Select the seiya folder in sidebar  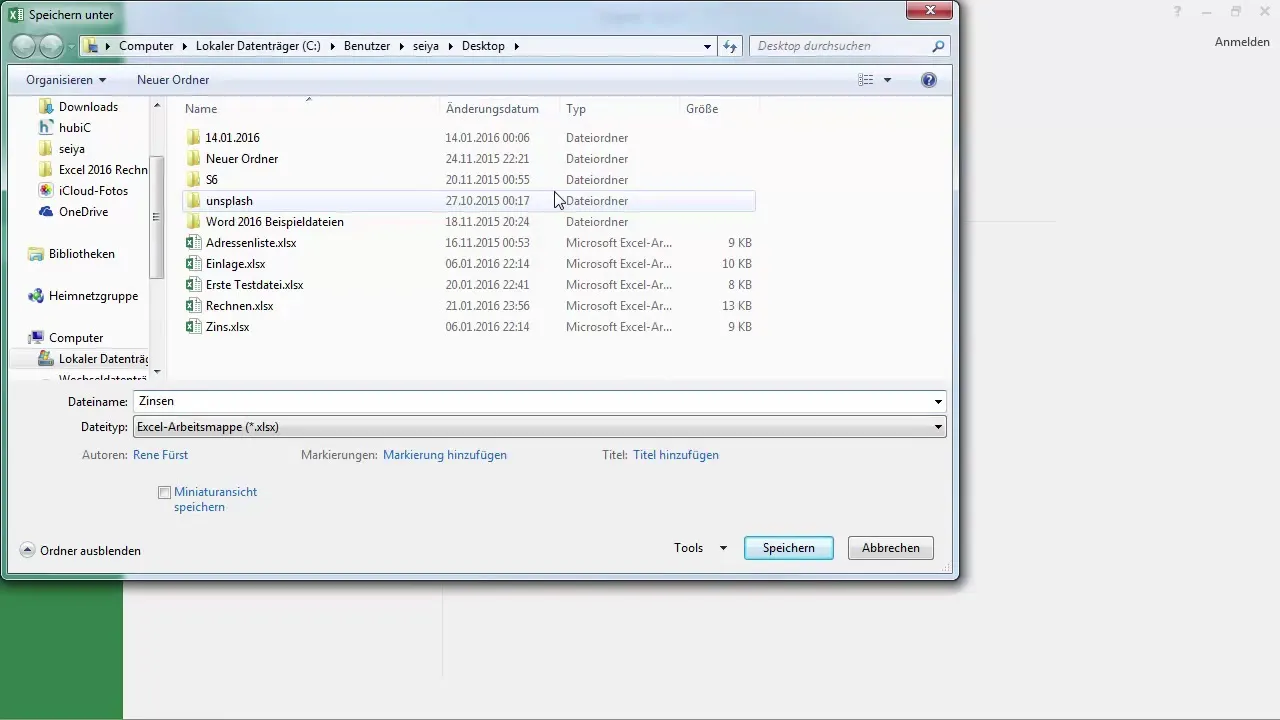coord(71,149)
